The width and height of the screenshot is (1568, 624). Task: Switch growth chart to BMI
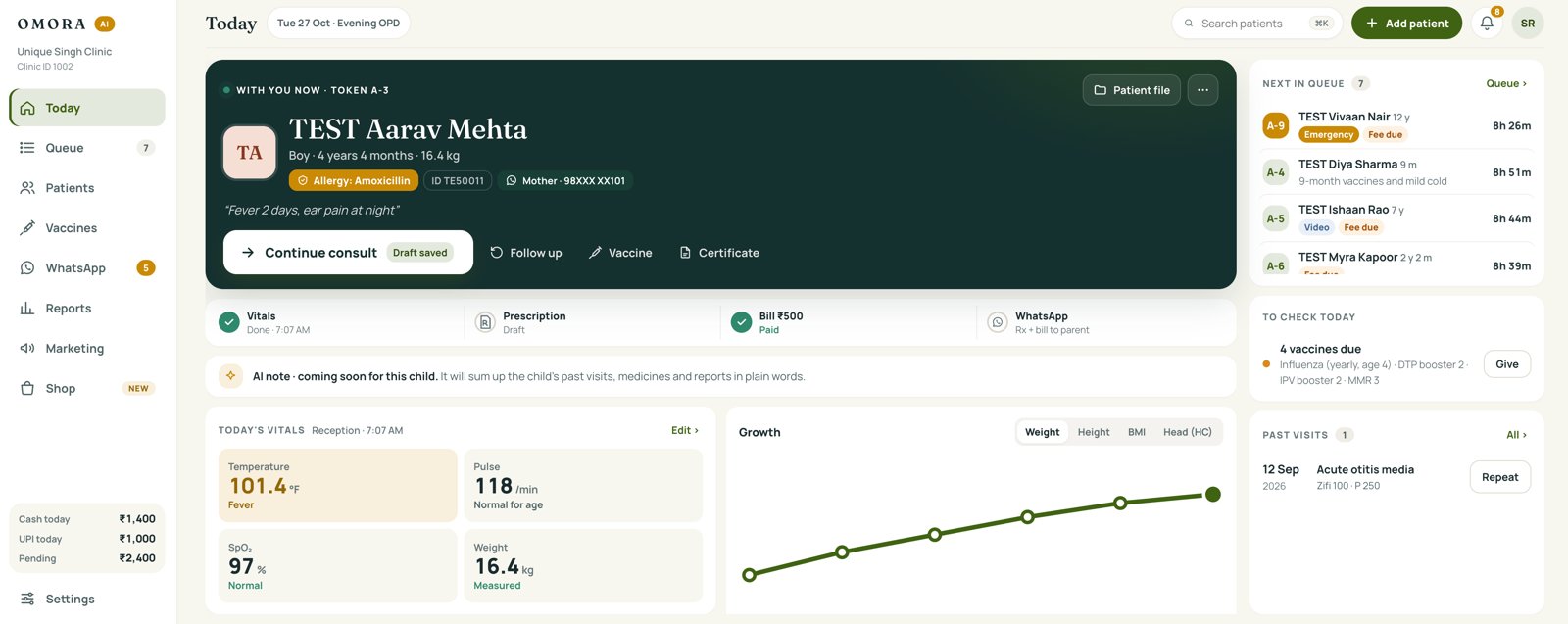1137,432
